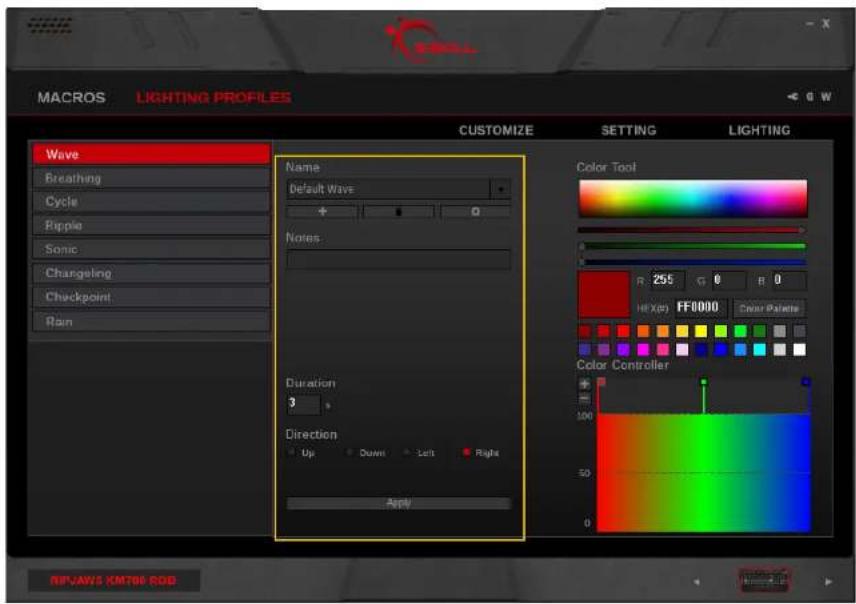The image size is (856, 604).
Task: Click the green channel slider
Action: [x=692, y=246]
